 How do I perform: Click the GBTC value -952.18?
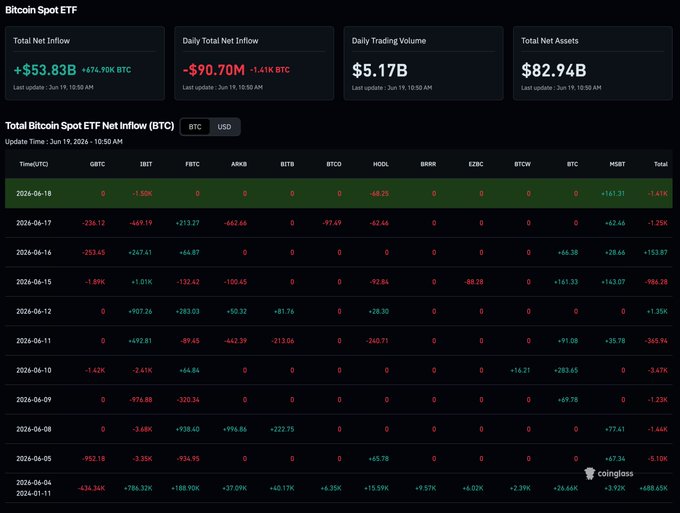pyautogui.click(x=93, y=459)
